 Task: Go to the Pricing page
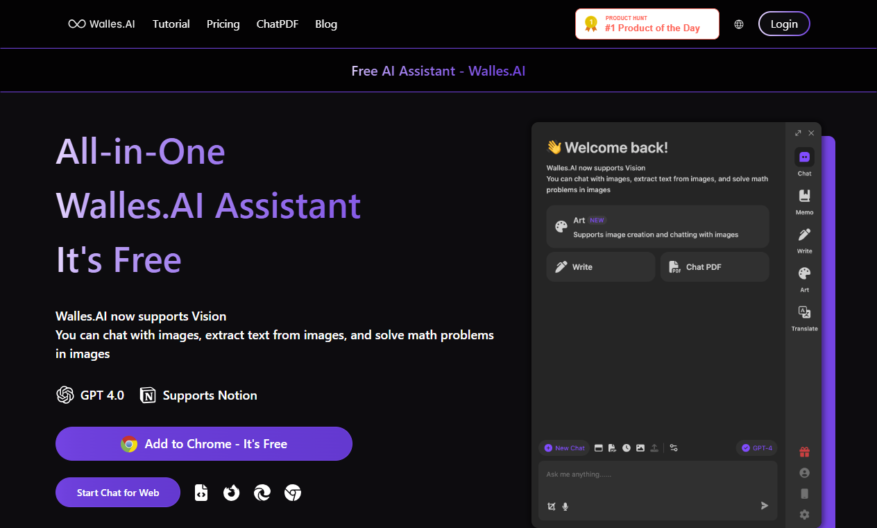[223, 24]
